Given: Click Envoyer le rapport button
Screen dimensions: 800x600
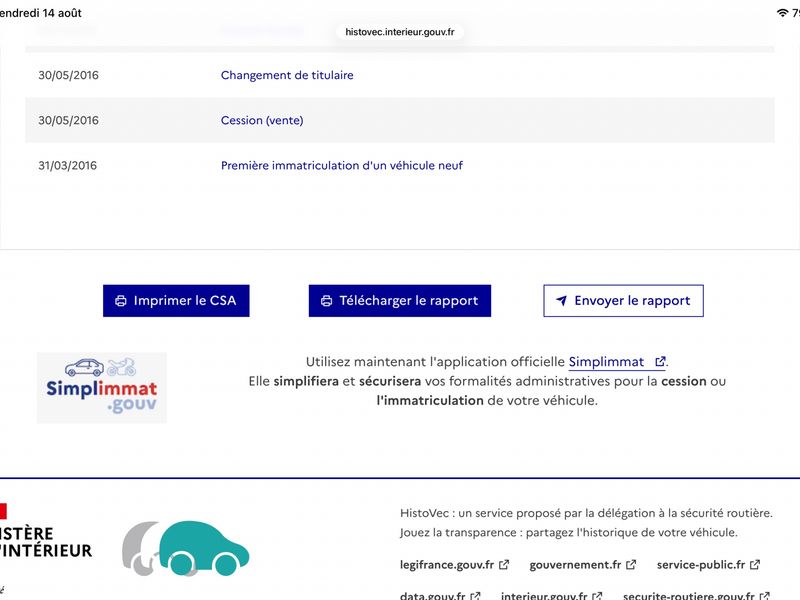Looking at the screenshot, I should (x=623, y=301).
